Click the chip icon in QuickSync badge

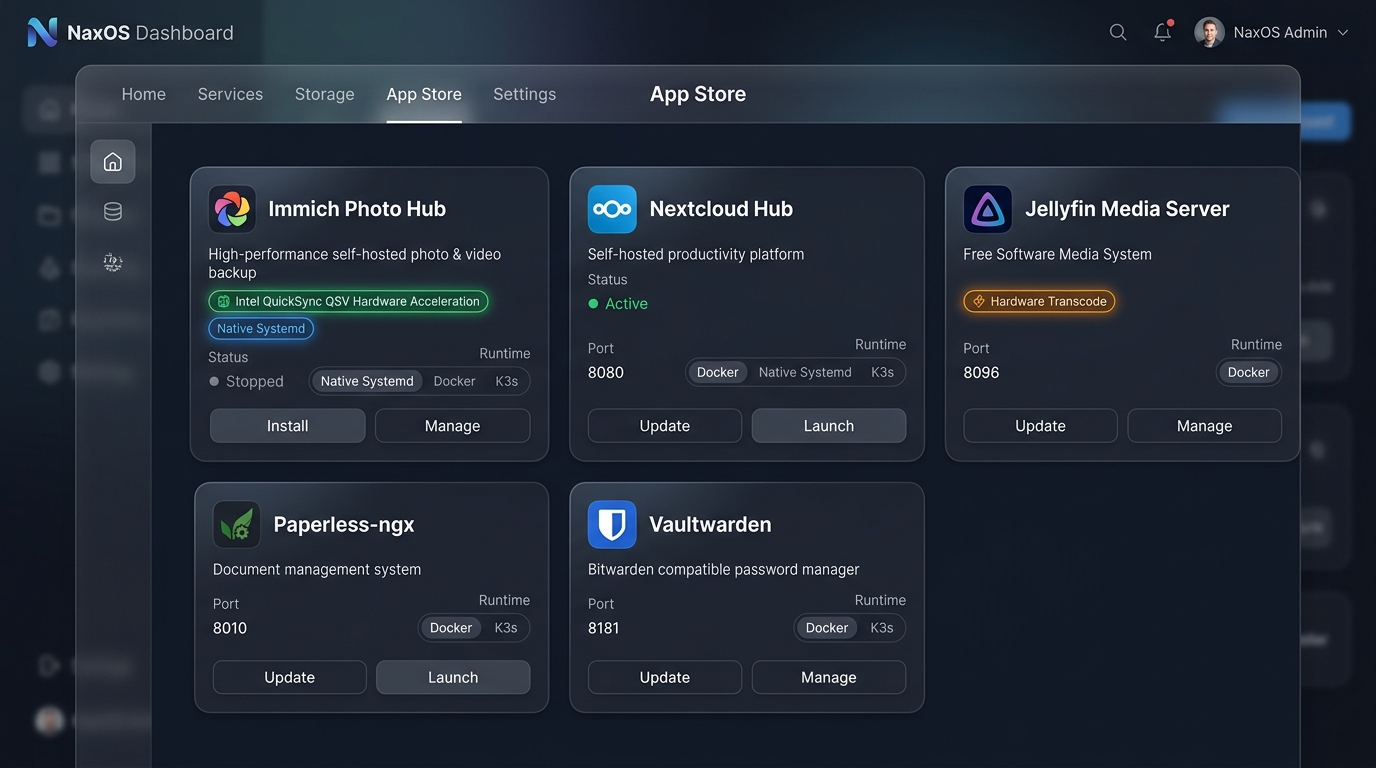(x=224, y=301)
